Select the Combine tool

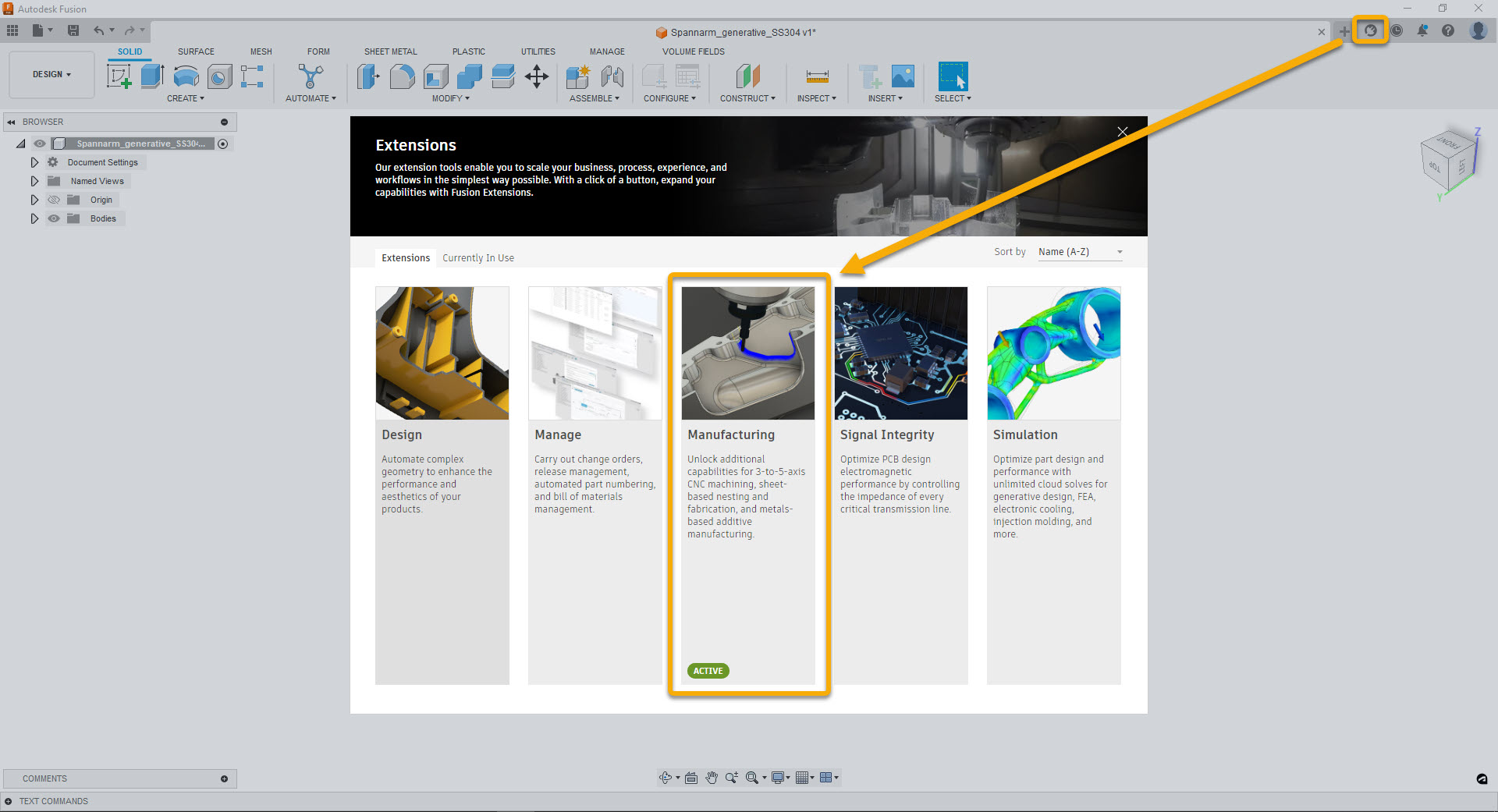[469, 76]
